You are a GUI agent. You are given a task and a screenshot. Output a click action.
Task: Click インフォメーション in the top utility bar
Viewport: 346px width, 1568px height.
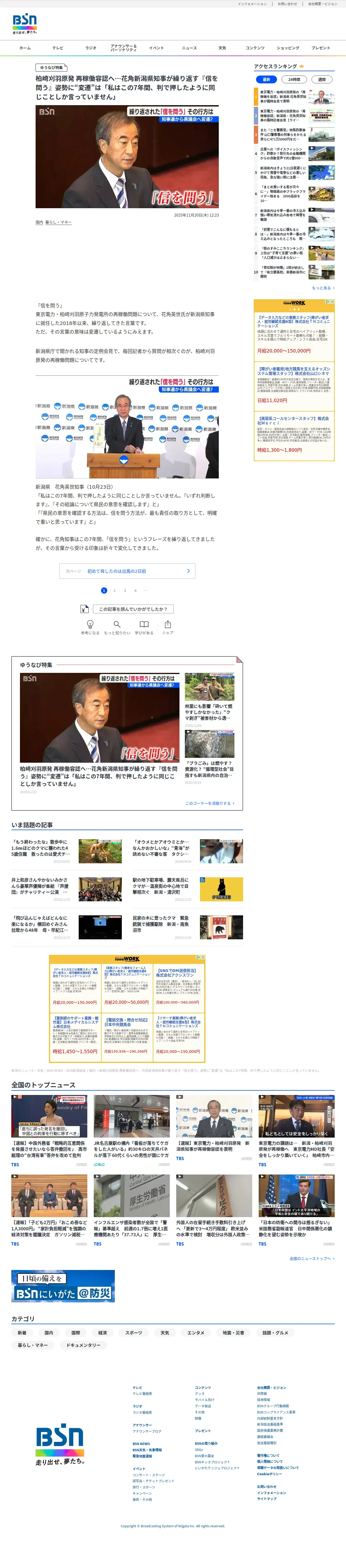[252, 4]
